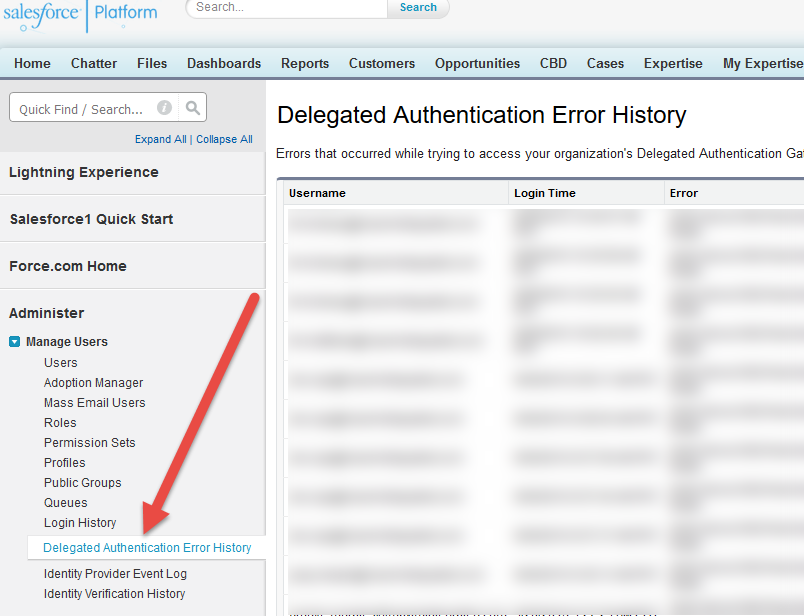Open the Permission Sets page

pyautogui.click(x=89, y=442)
